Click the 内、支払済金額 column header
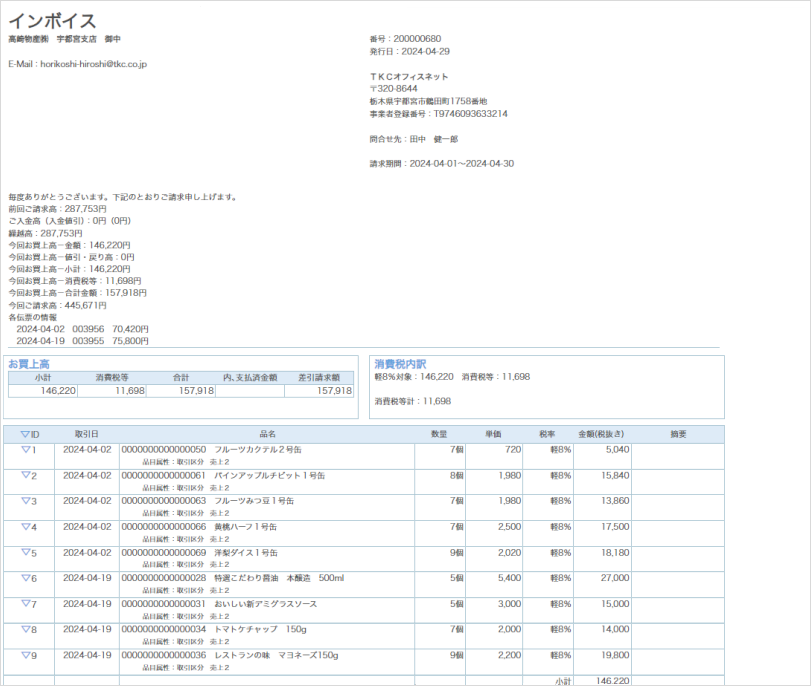 pos(250,378)
